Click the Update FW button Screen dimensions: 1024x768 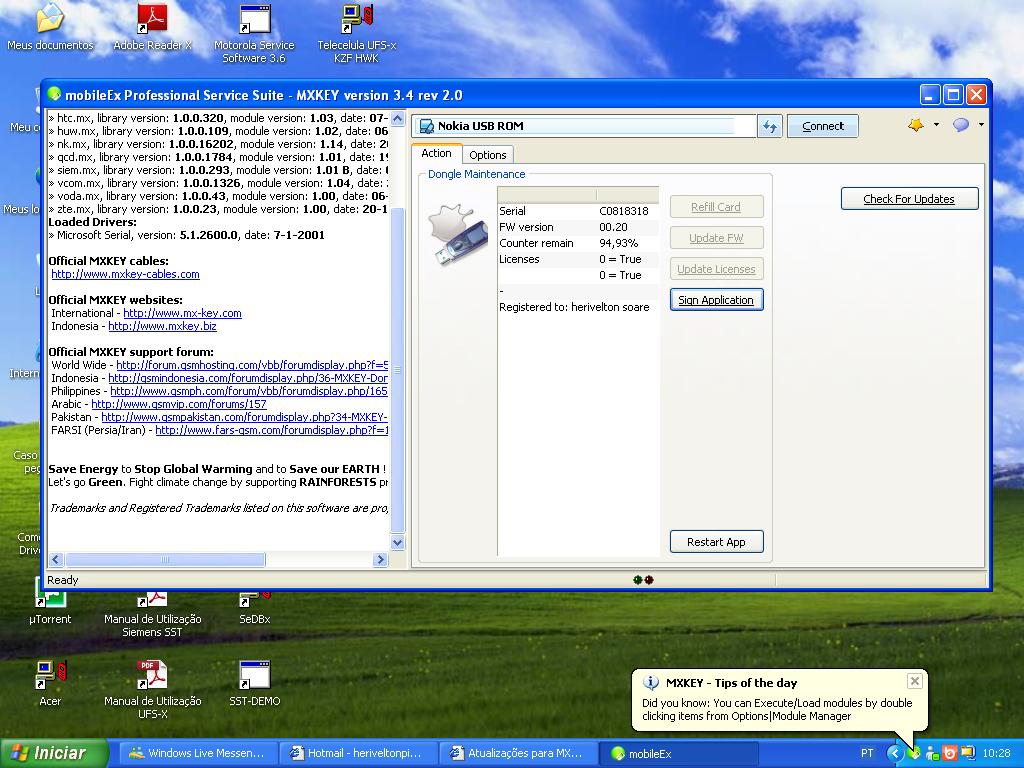coord(716,238)
